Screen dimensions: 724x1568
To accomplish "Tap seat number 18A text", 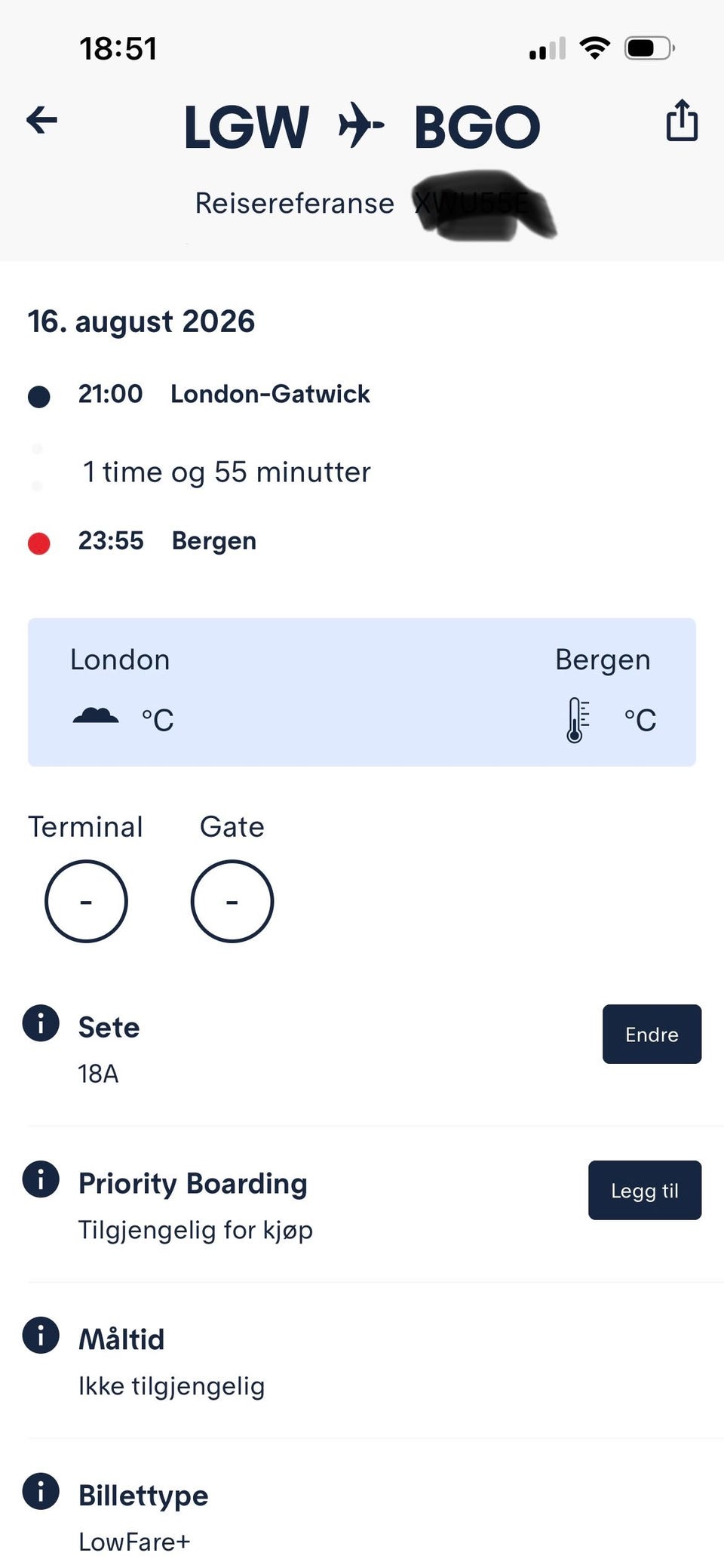I will 98,1074.
